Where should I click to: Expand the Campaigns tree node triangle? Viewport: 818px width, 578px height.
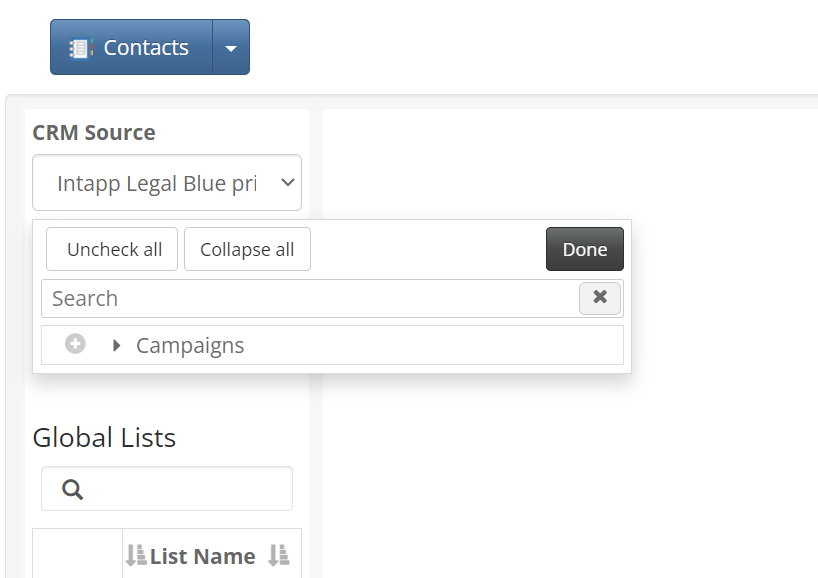[x=116, y=345]
